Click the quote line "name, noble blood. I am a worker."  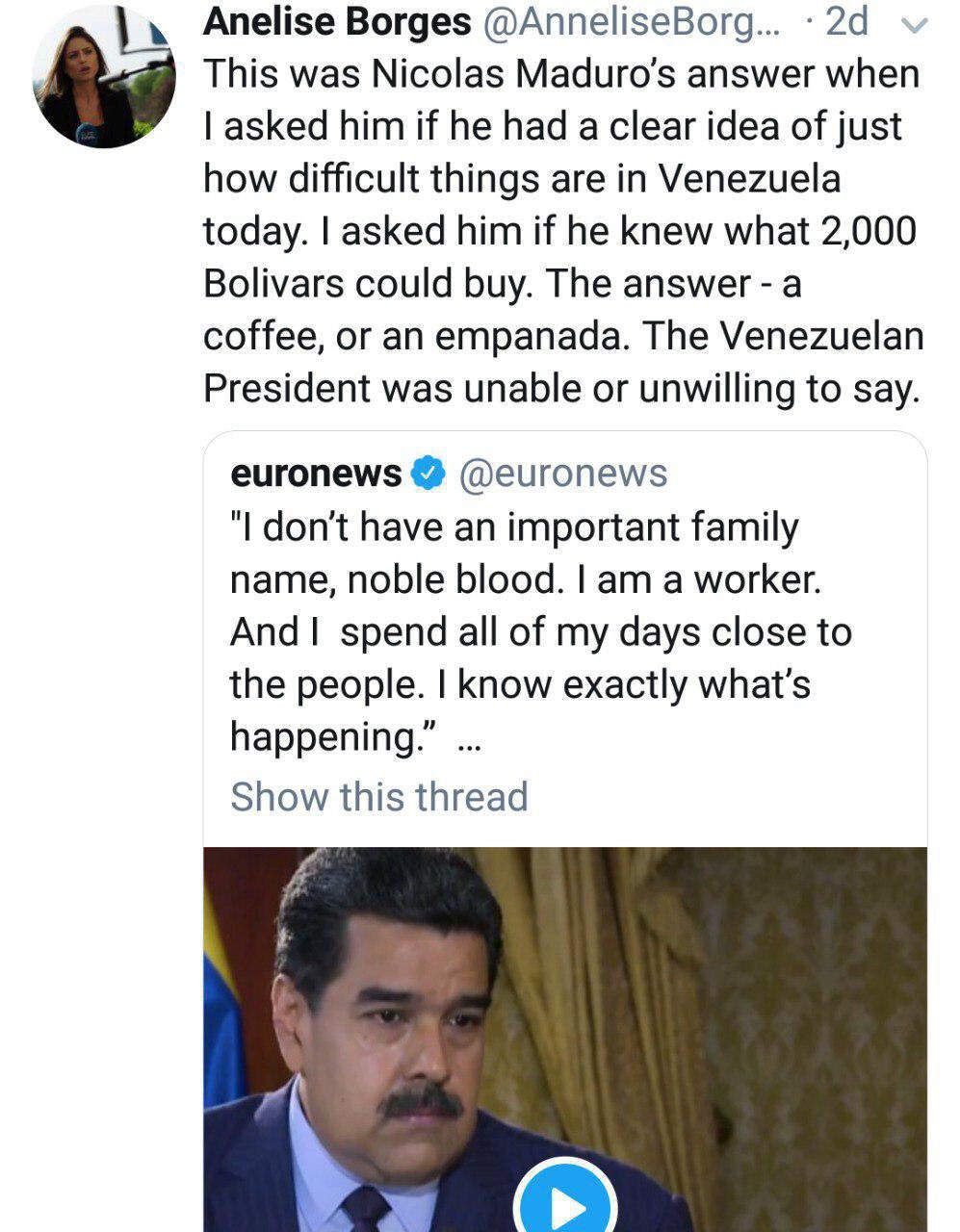525,579
